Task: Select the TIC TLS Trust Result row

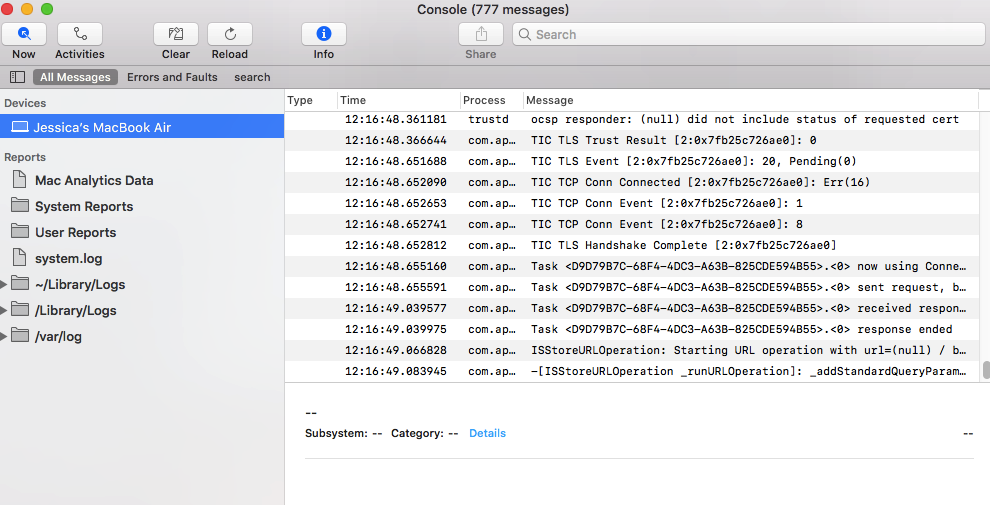Action: [631, 140]
